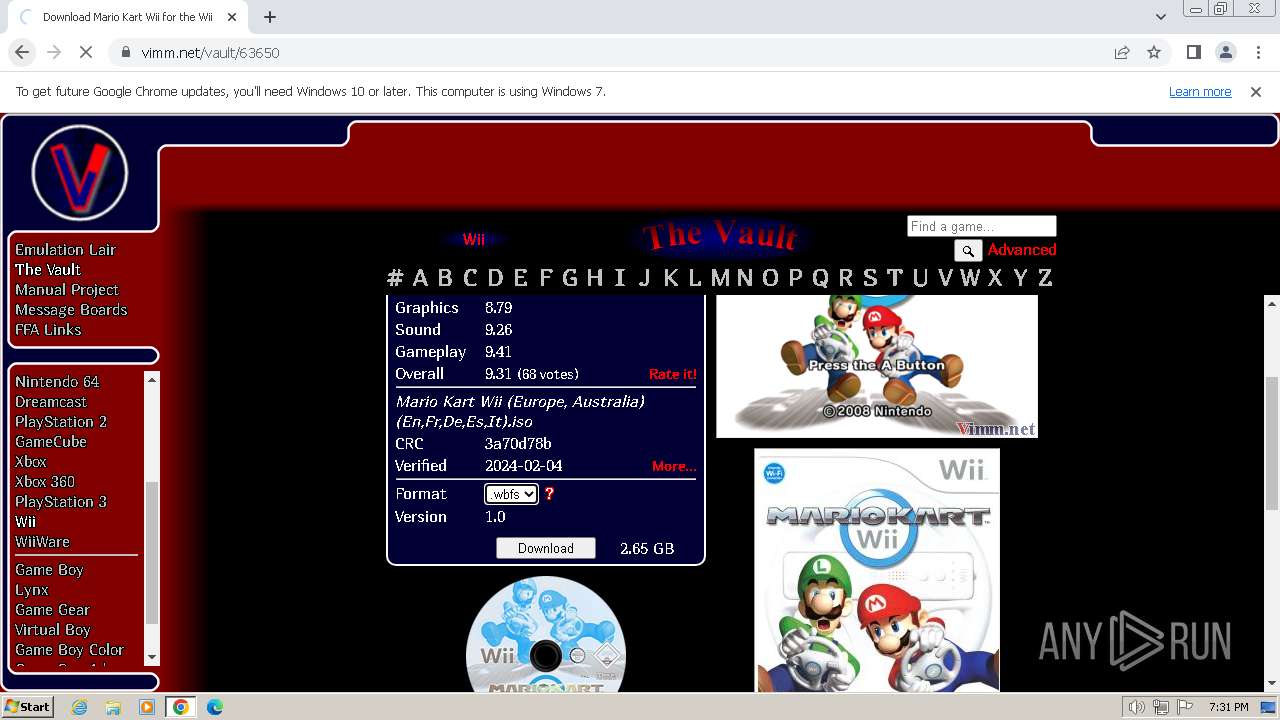Image resolution: width=1280 pixels, height=720 pixels.
Task: Focus the Find a game search field
Action: pos(982,226)
